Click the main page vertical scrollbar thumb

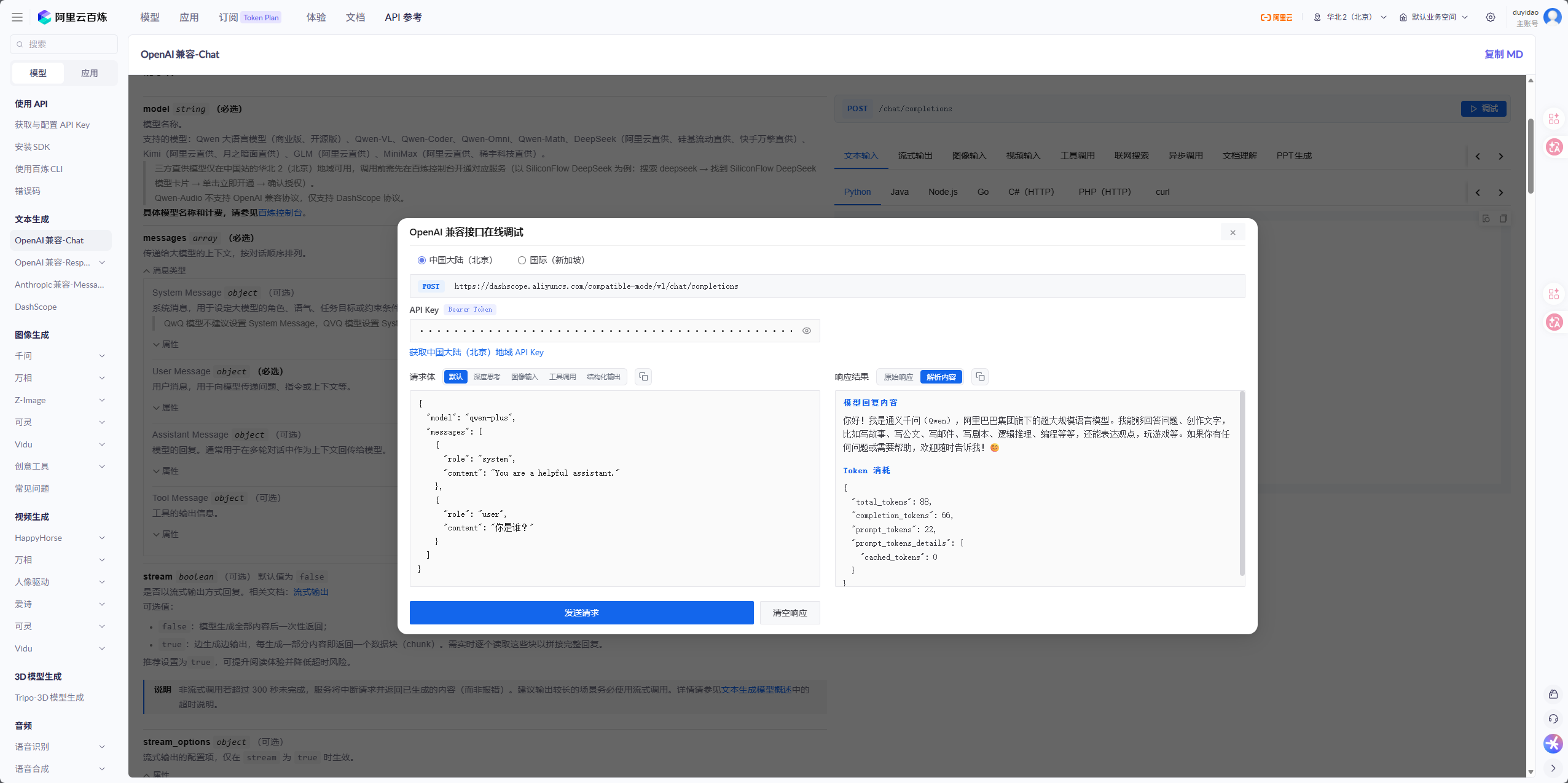pos(1531,156)
